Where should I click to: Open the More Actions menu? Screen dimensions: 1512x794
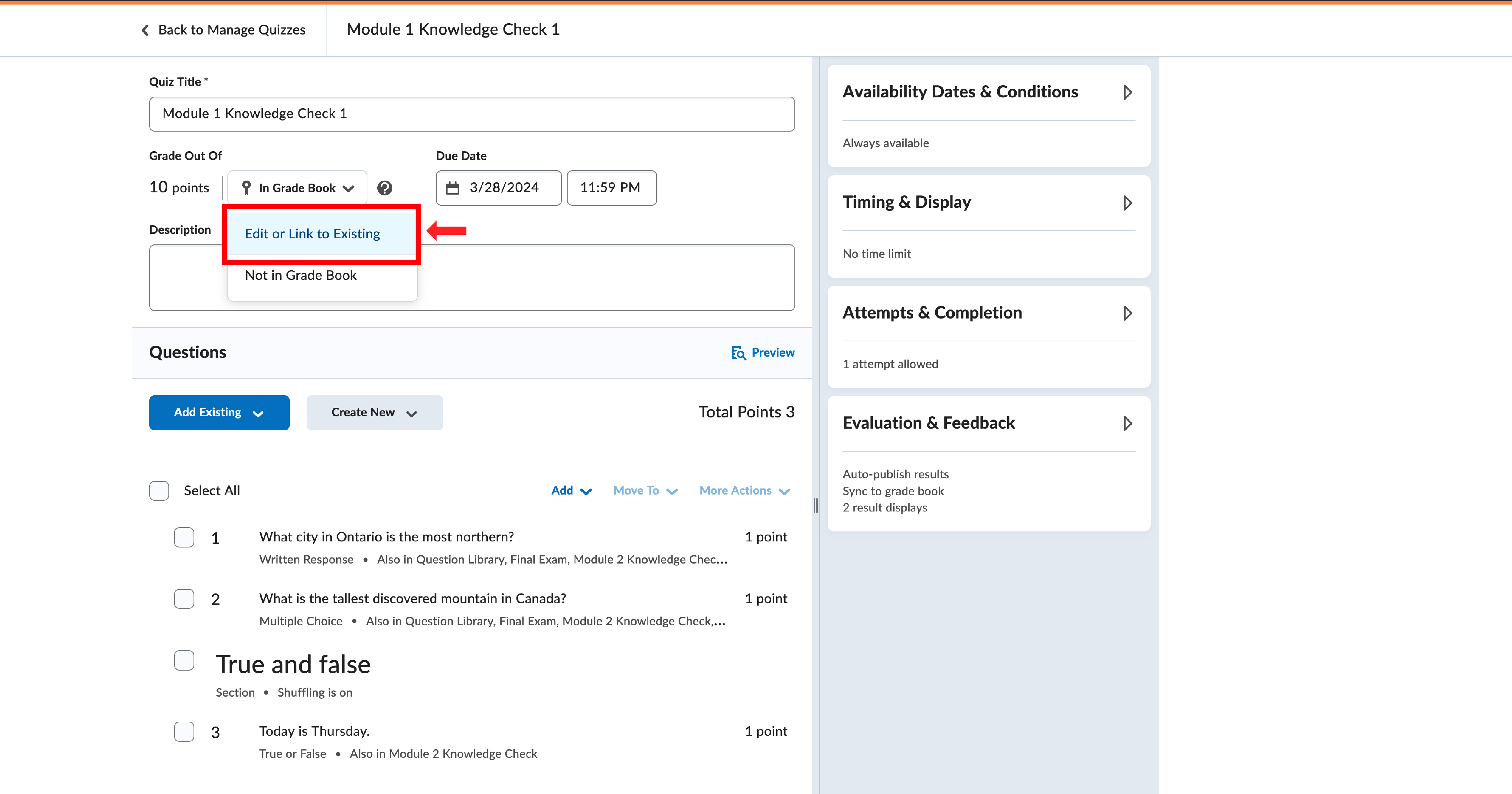744,490
